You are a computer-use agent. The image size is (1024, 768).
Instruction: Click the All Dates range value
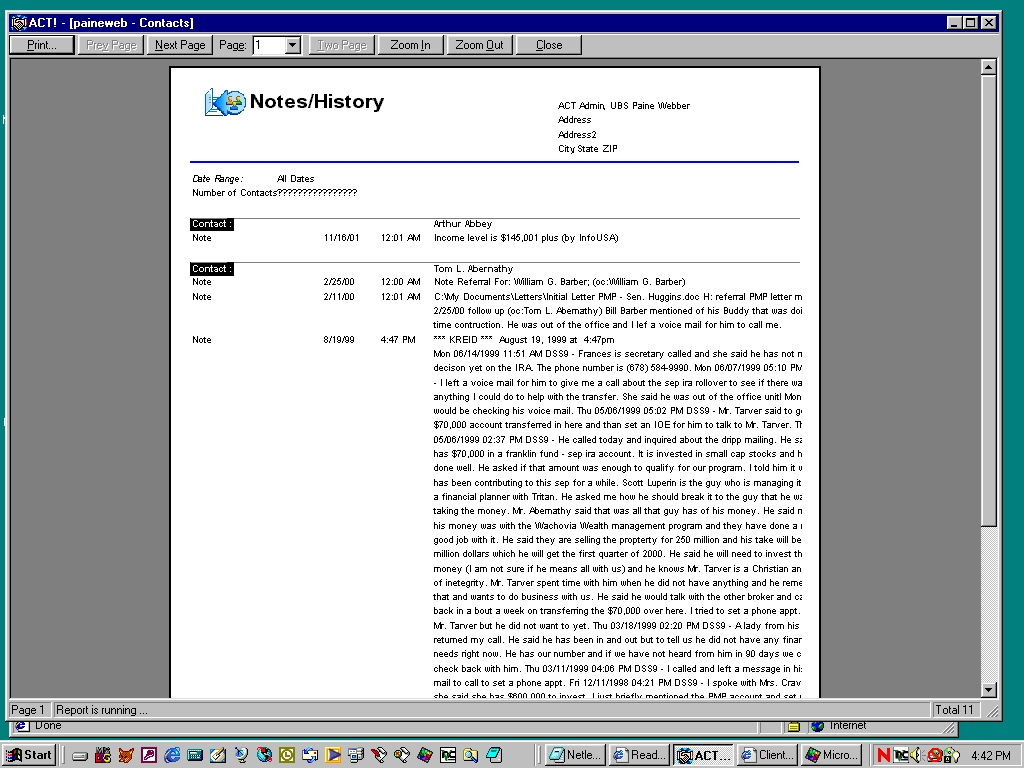(x=295, y=178)
